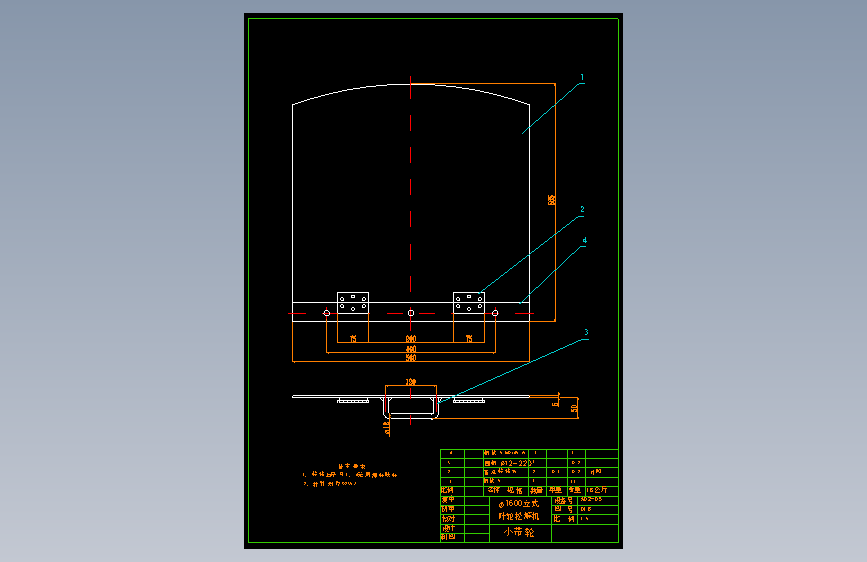The width and height of the screenshot is (867, 562).
Task: Click the left bolt hole circle
Action: click(x=327, y=313)
